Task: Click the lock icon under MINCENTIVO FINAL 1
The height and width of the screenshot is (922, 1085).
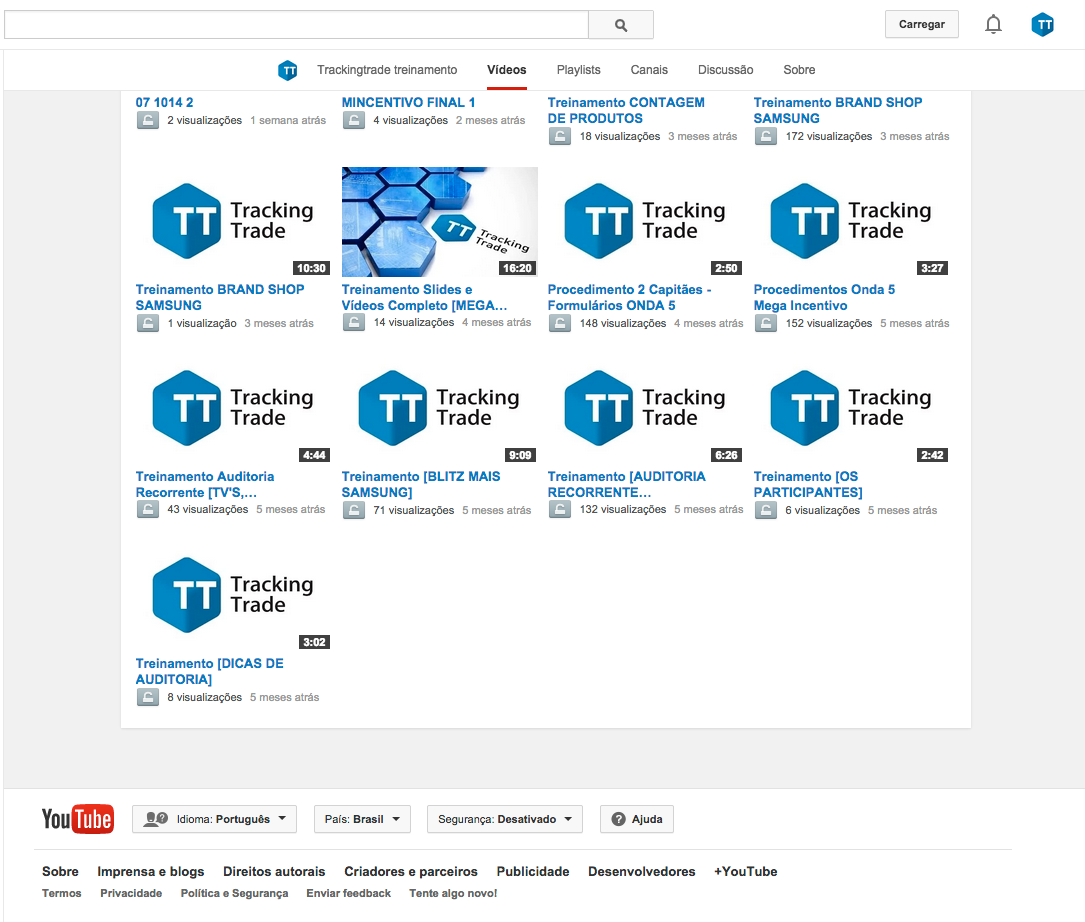Action: pyautogui.click(x=354, y=120)
